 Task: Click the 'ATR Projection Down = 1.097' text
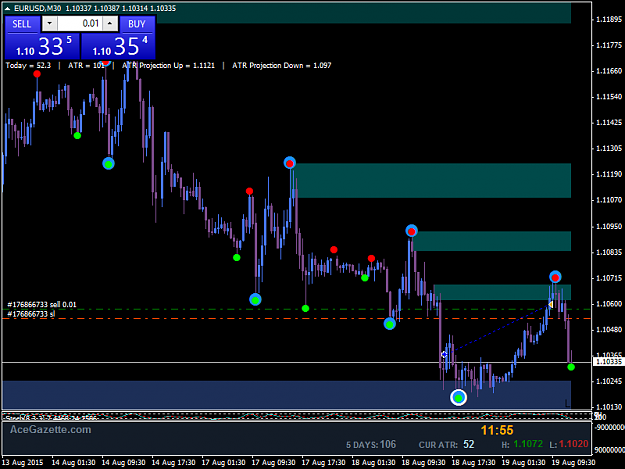point(282,65)
